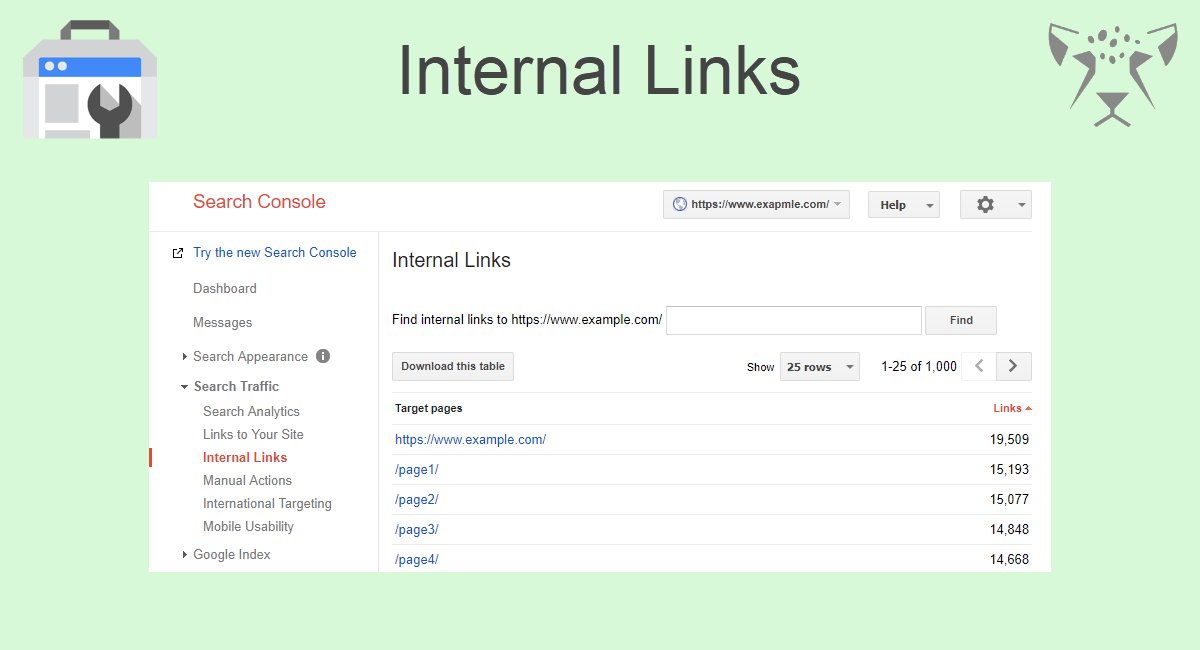Open Links to Your Site menu item
The height and width of the screenshot is (650, 1200).
[253, 434]
